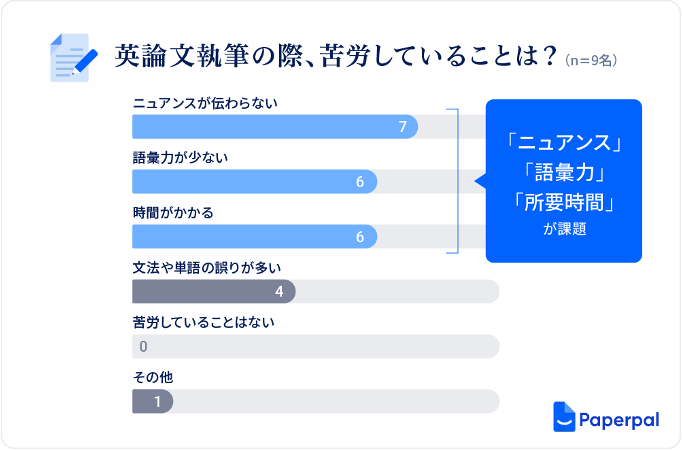The width and height of the screenshot is (682, 450).
Task: Click the gray bar showing value 1
Action: point(152,402)
